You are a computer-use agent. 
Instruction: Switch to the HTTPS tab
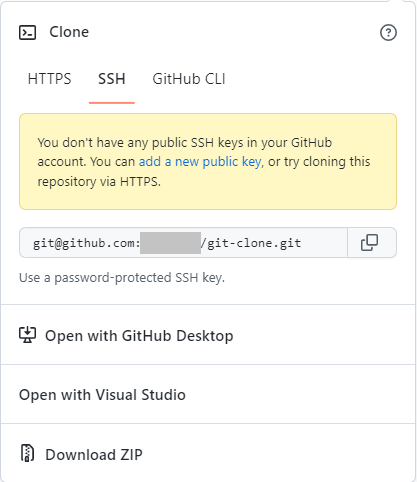click(x=49, y=79)
